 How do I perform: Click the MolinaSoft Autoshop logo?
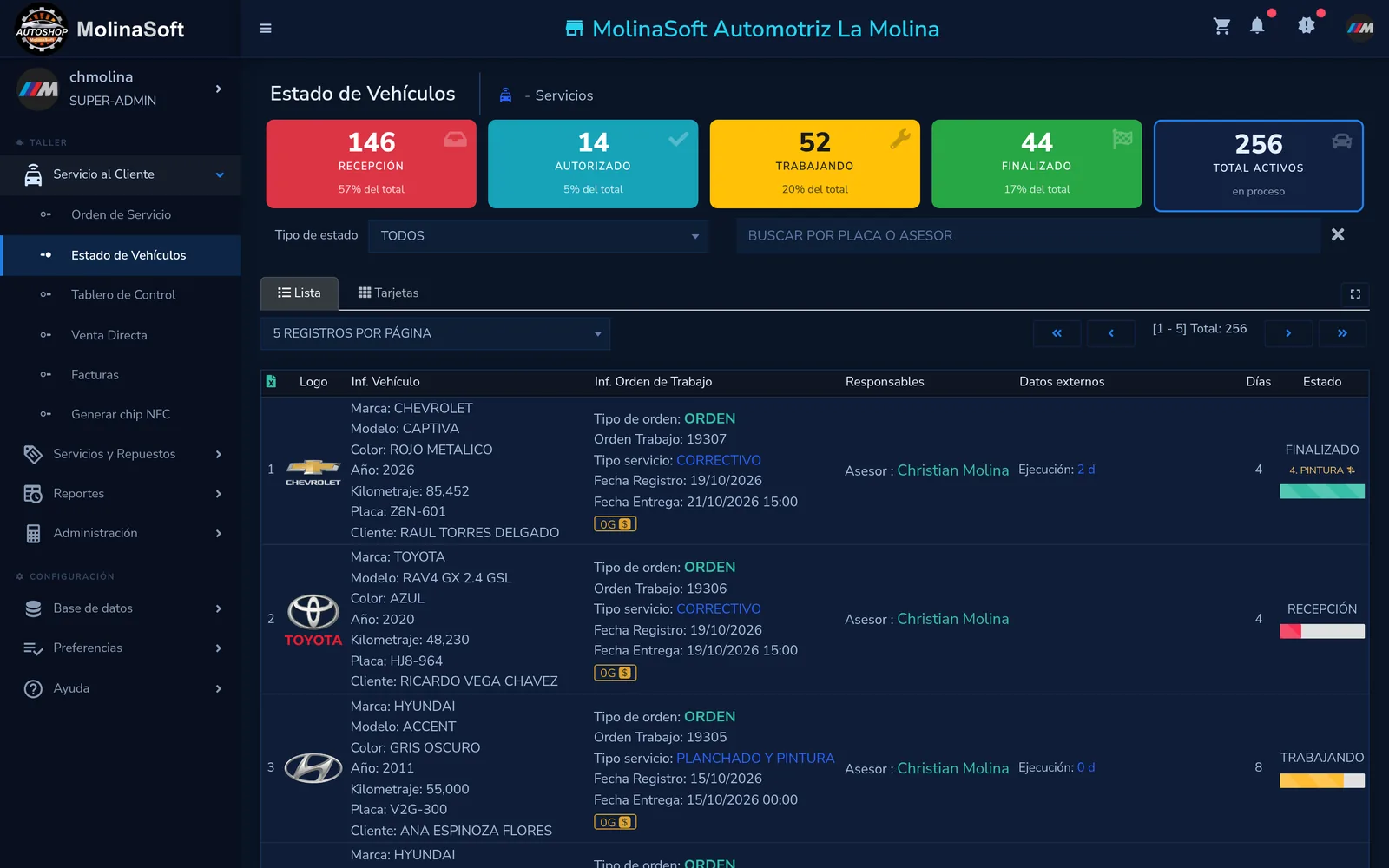[42, 29]
